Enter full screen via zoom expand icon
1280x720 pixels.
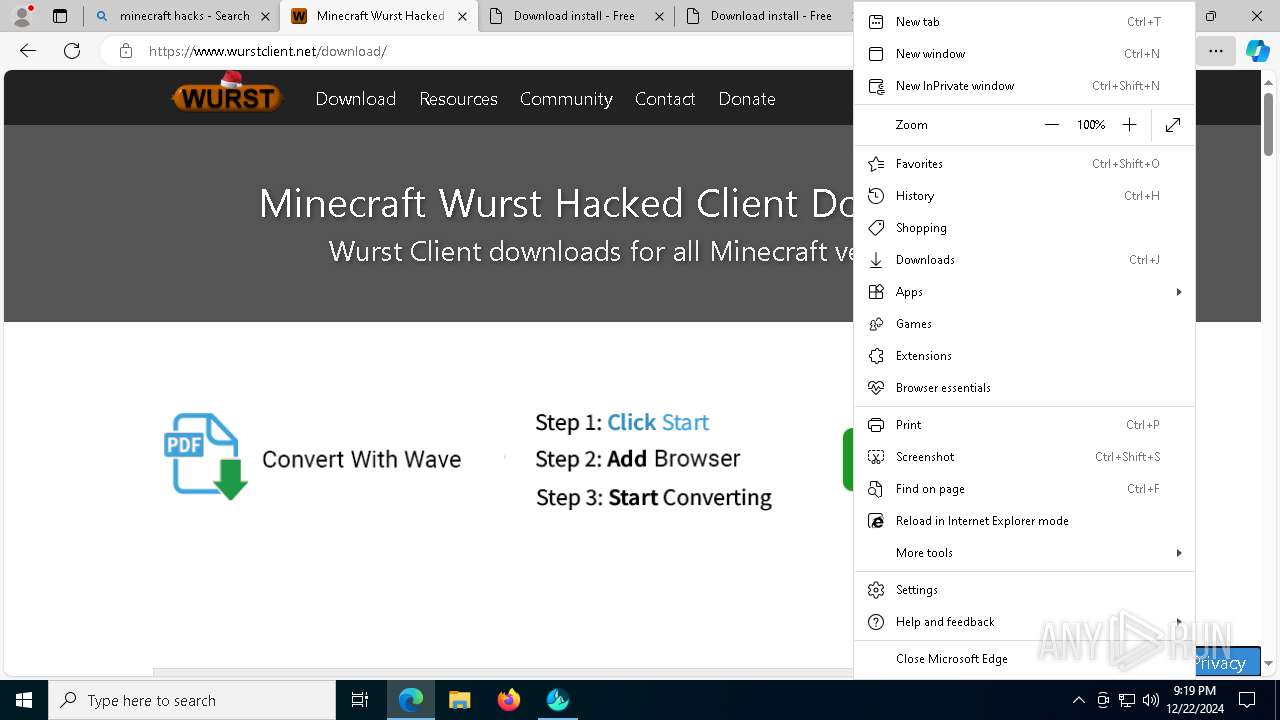1173,125
